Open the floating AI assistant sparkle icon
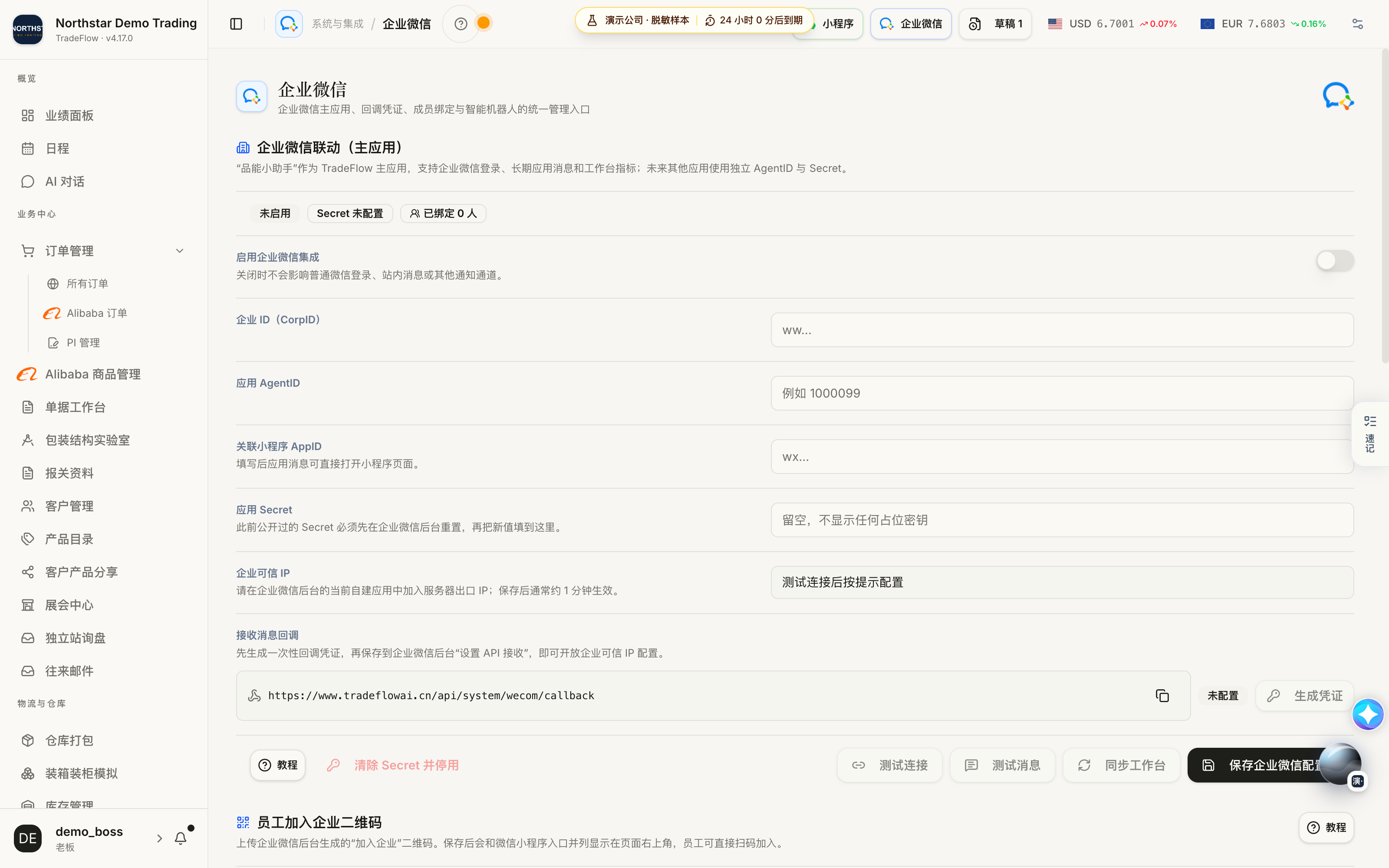1389x868 pixels. pyautogui.click(x=1368, y=714)
